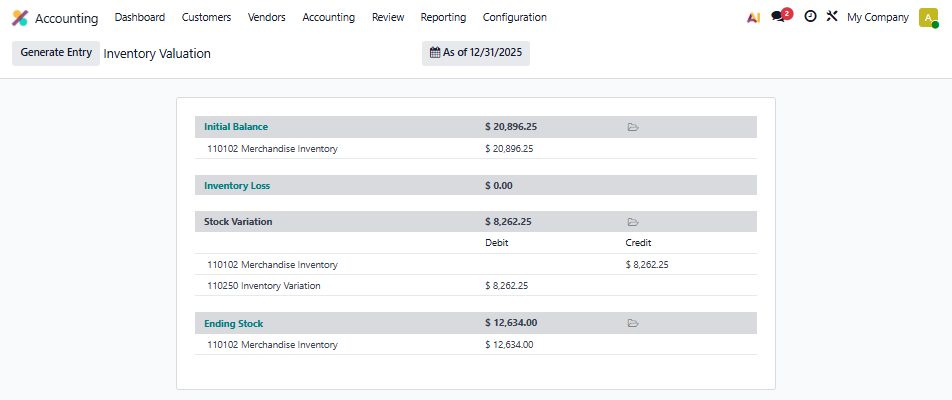Image resolution: width=952 pixels, height=400 pixels.
Task: Open the Configuration menu
Action: pyautogui.click(x=514, y=17)
